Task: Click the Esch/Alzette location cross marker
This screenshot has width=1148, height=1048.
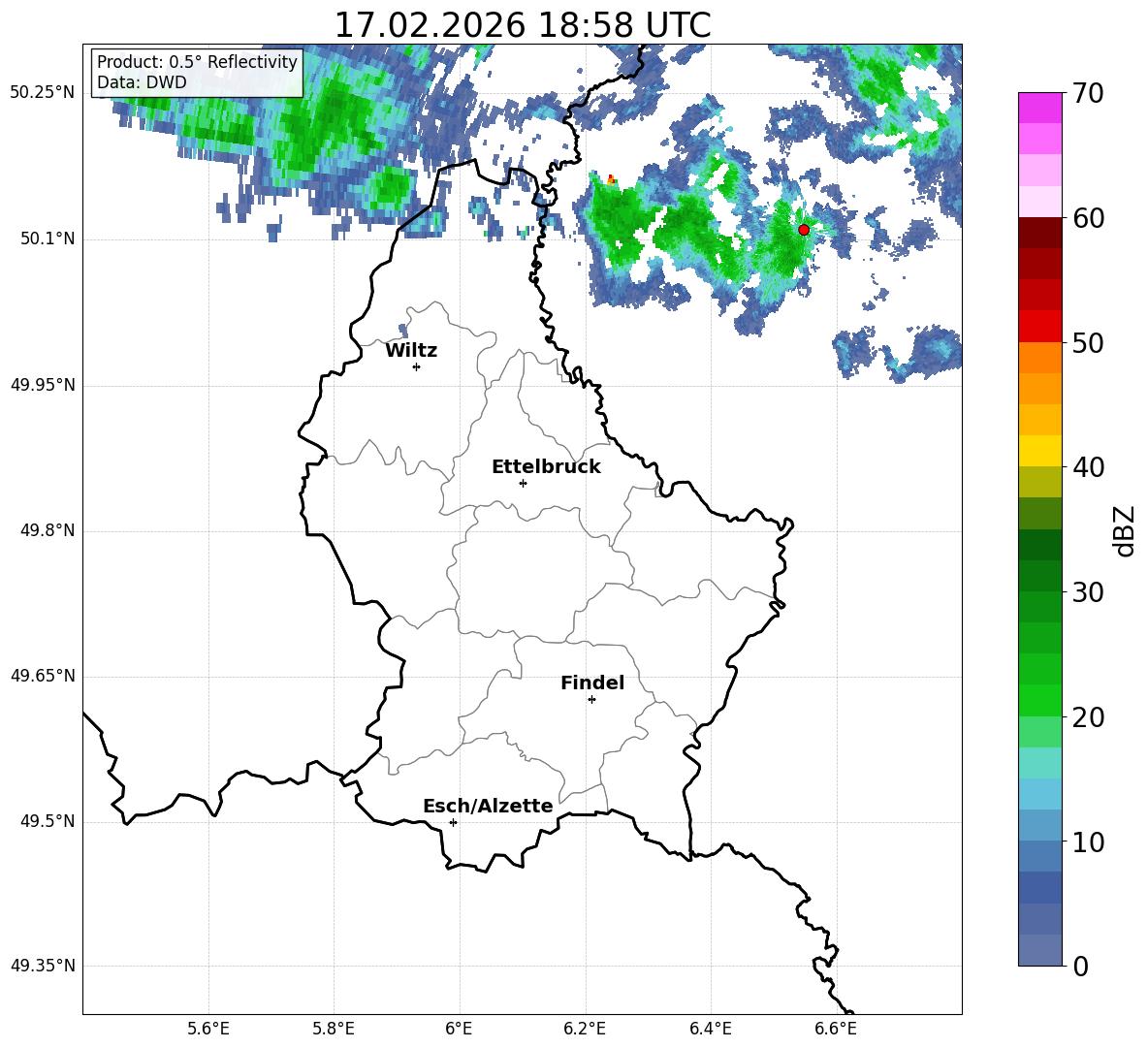Action: [453, 822]
